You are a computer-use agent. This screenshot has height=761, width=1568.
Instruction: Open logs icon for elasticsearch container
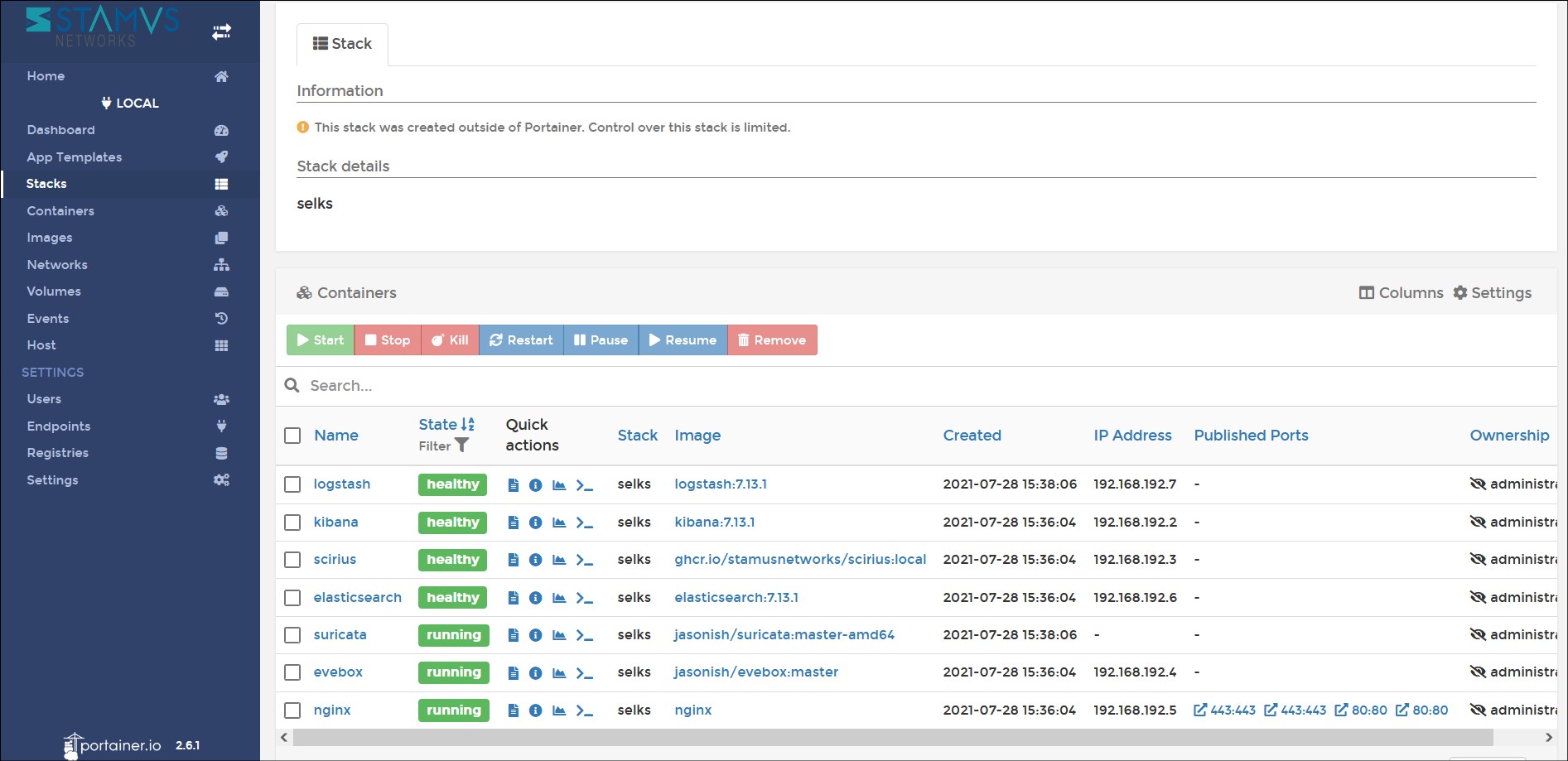coord(514,598)
